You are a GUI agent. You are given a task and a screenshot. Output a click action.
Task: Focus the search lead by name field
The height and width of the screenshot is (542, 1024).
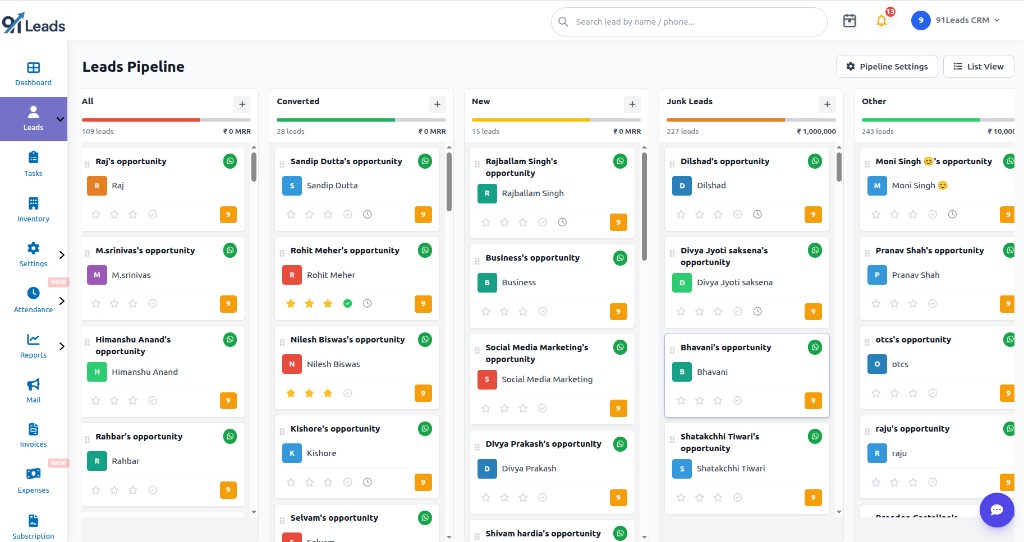[x=690, y=22]
